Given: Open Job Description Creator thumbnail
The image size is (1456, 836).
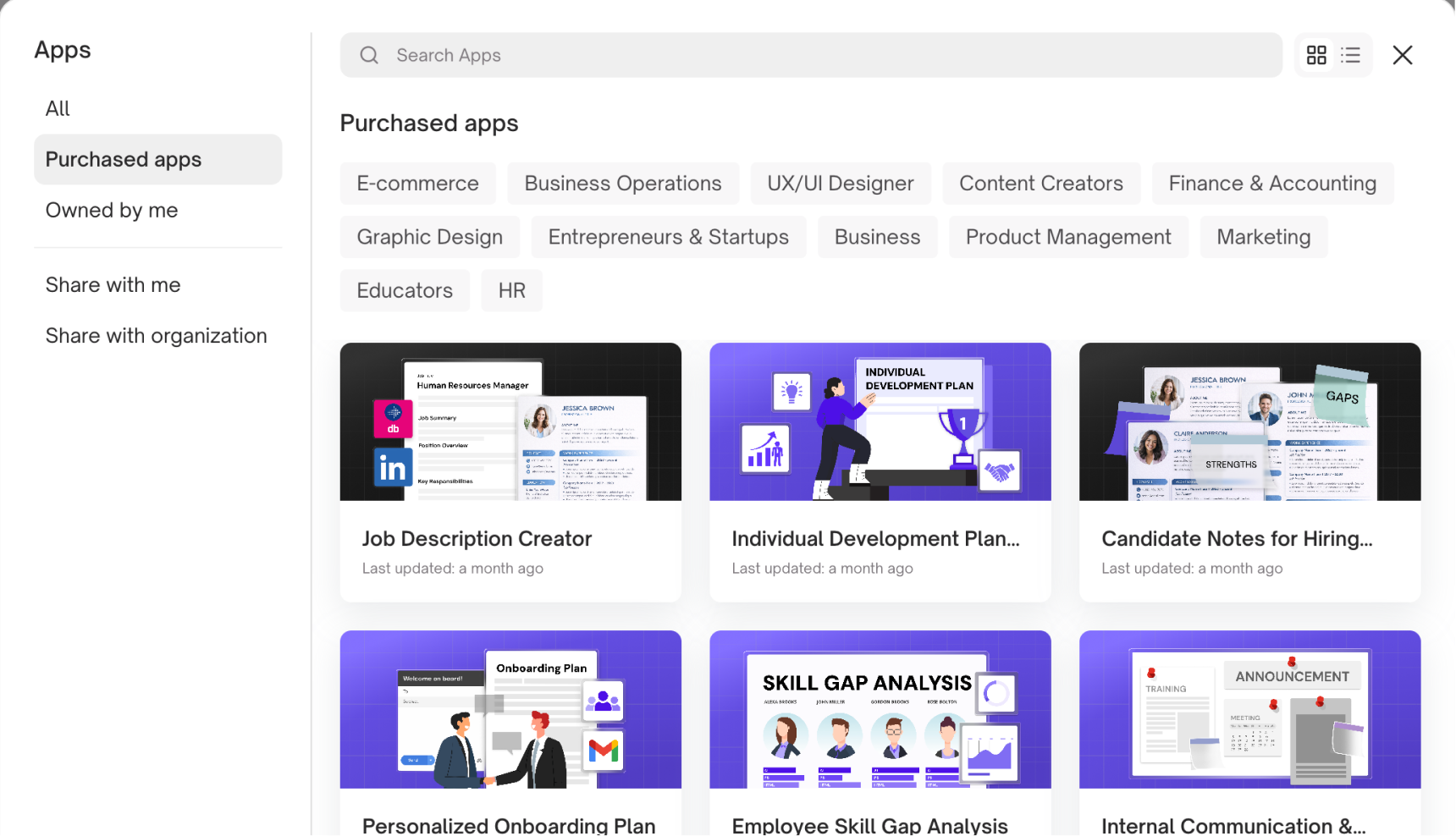Looking at the screenshot, I should [x=510, y=421].
